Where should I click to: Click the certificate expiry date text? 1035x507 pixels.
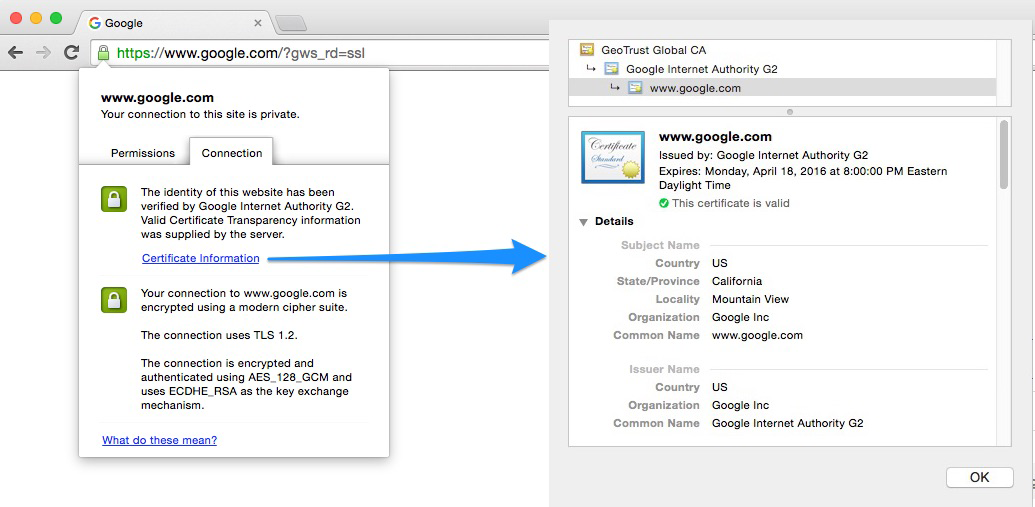point(803,178)
